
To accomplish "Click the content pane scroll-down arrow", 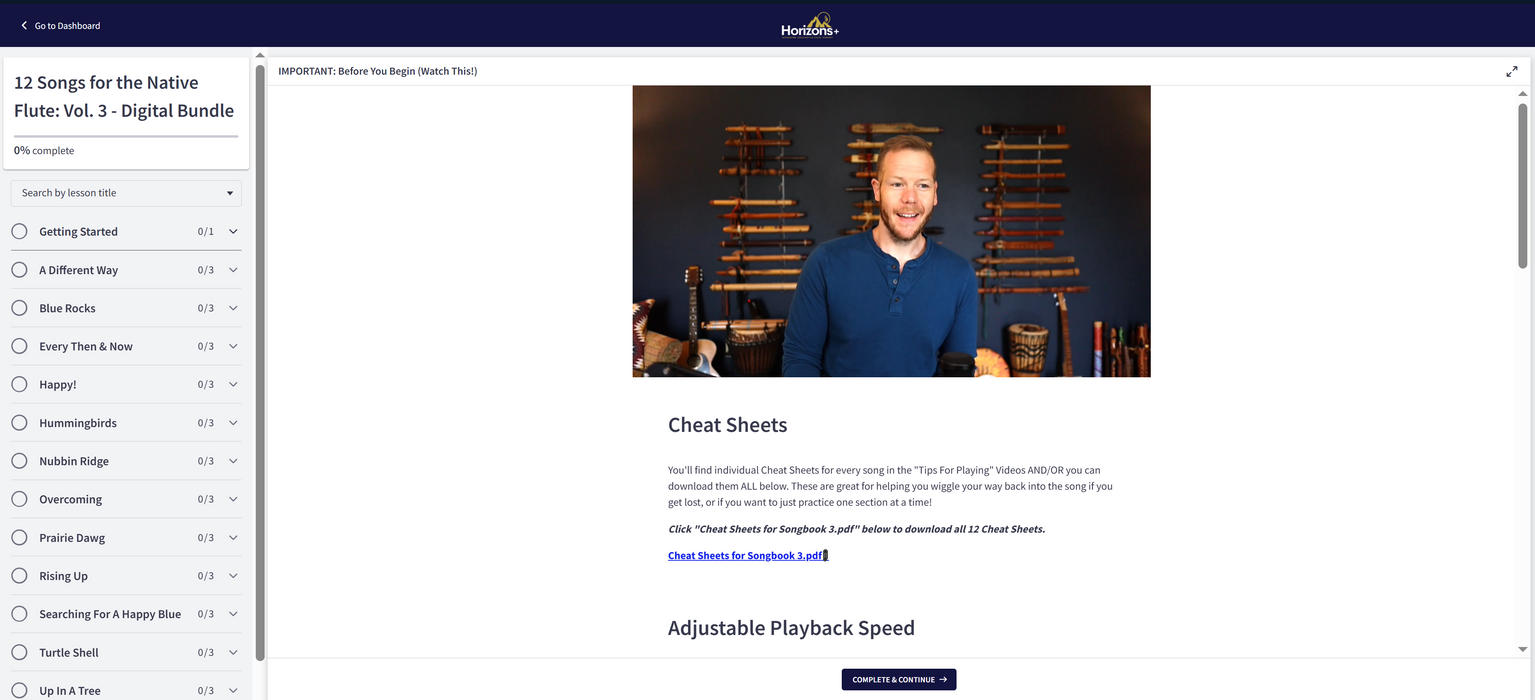I will [x=1523, y=649].
